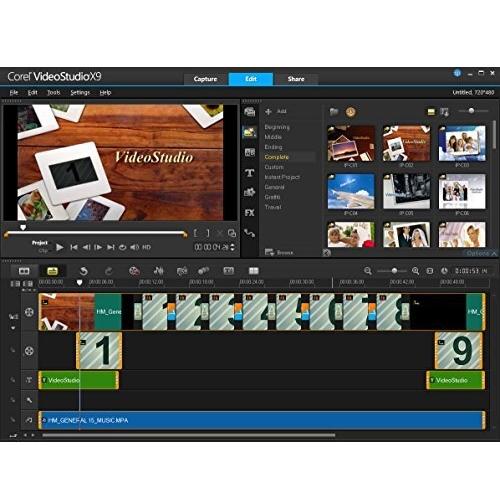Image resolution: width=500 pixels, height=500 pixels.
Task: Select the Complete category in list
Action: (277, 157)
